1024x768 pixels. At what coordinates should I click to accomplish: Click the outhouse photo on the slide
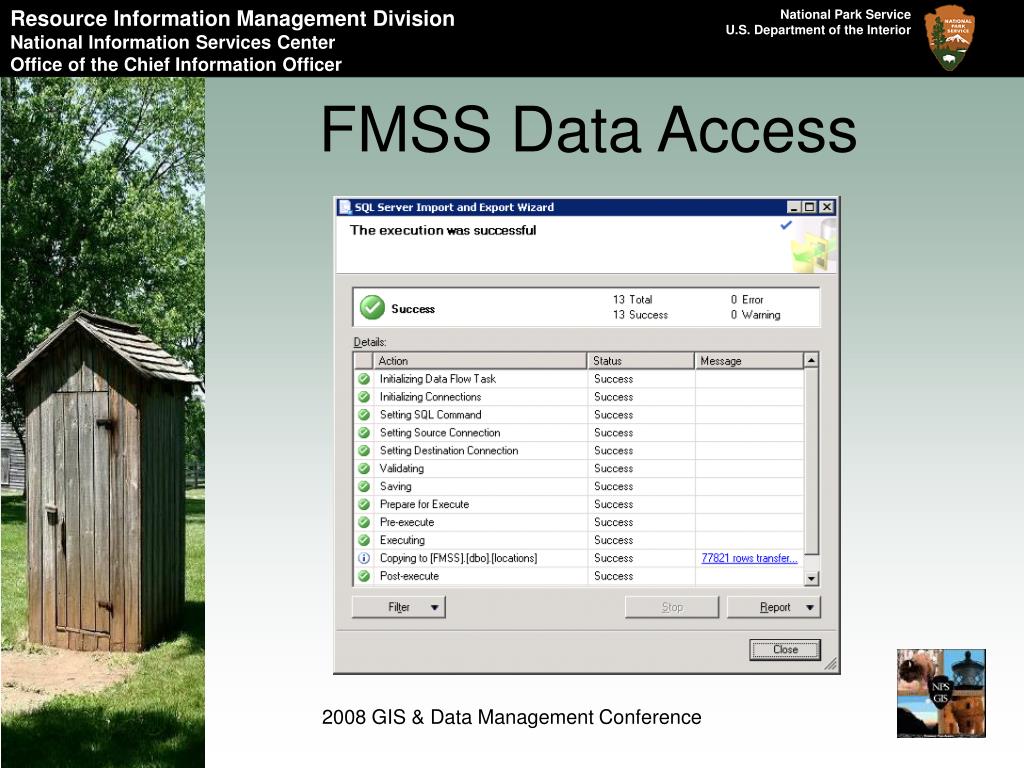pos(103,423)
